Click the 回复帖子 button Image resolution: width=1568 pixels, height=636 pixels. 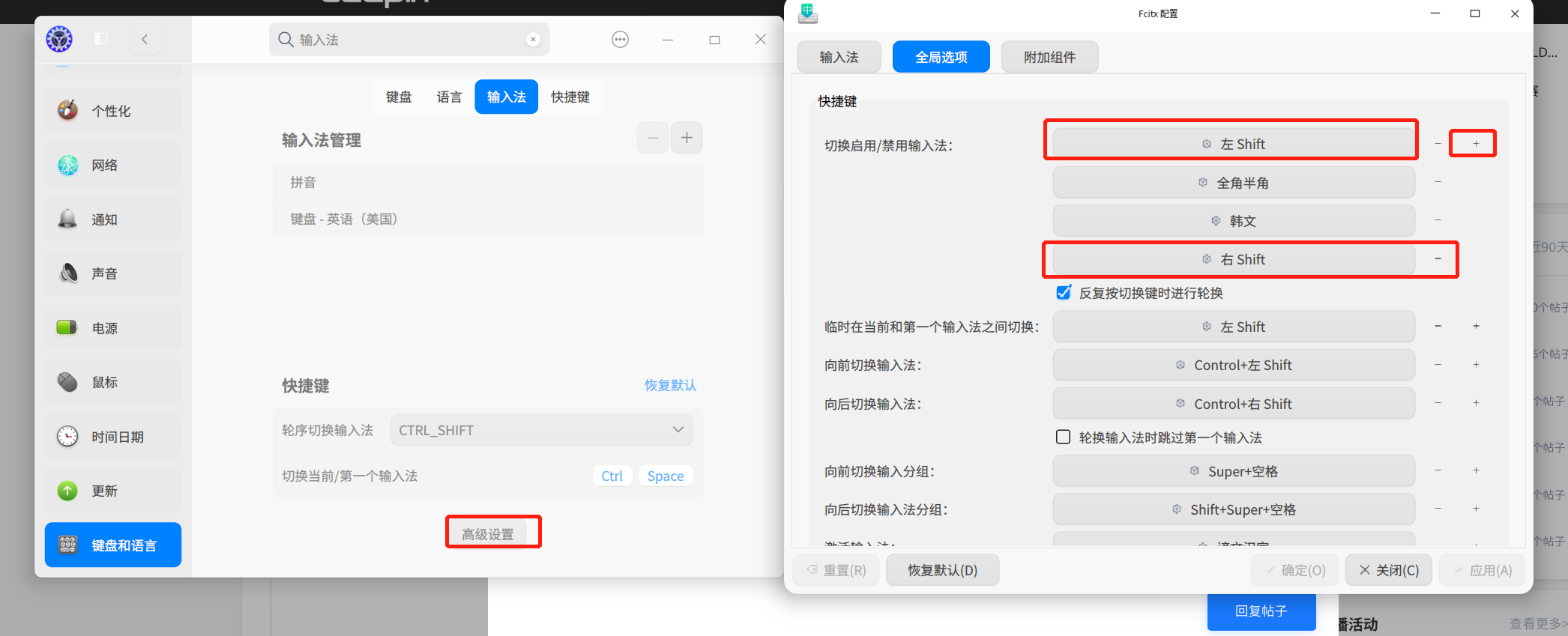tap(1261, 611)
